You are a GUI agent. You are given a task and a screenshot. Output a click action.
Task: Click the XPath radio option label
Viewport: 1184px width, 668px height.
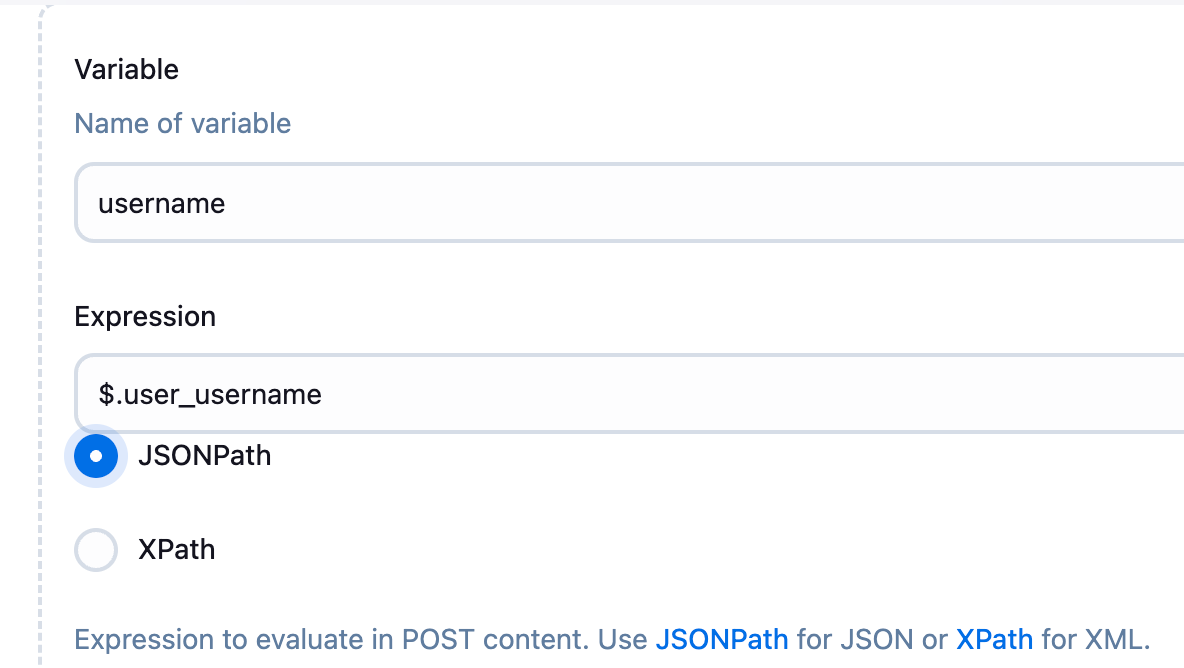click(x=176, y=550)
